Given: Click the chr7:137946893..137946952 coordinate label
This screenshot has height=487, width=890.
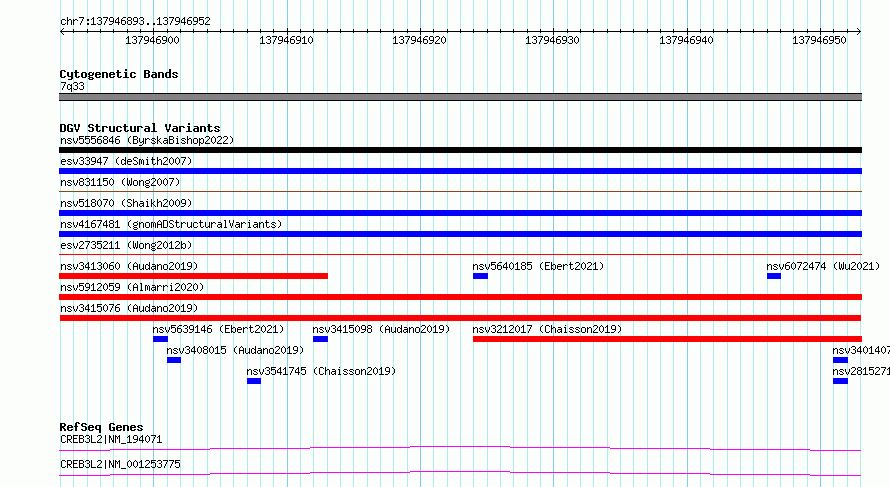Looking at the screenshot, I should [x=135, y=21].
